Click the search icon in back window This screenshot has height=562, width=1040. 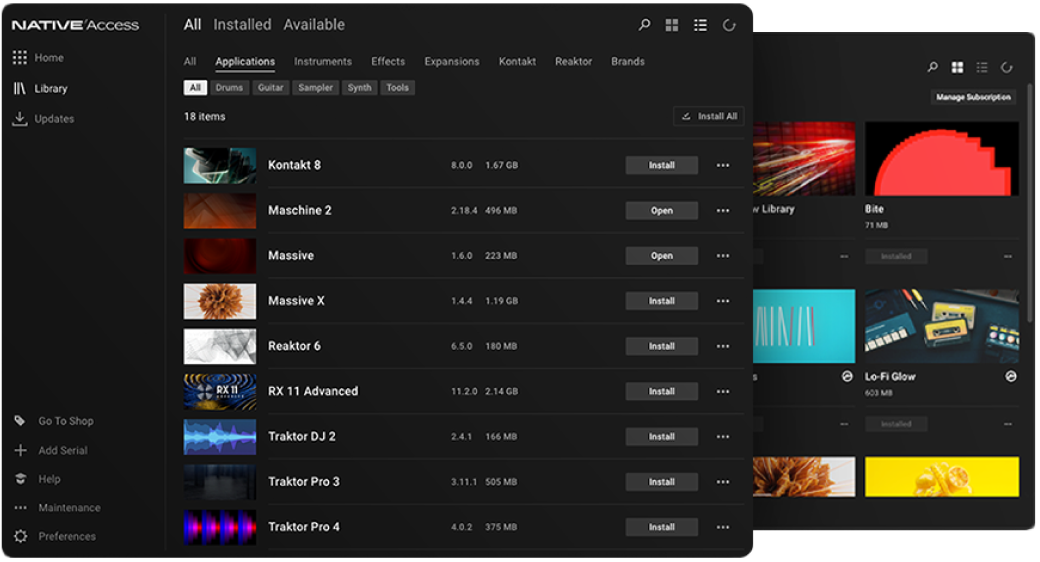933,67
